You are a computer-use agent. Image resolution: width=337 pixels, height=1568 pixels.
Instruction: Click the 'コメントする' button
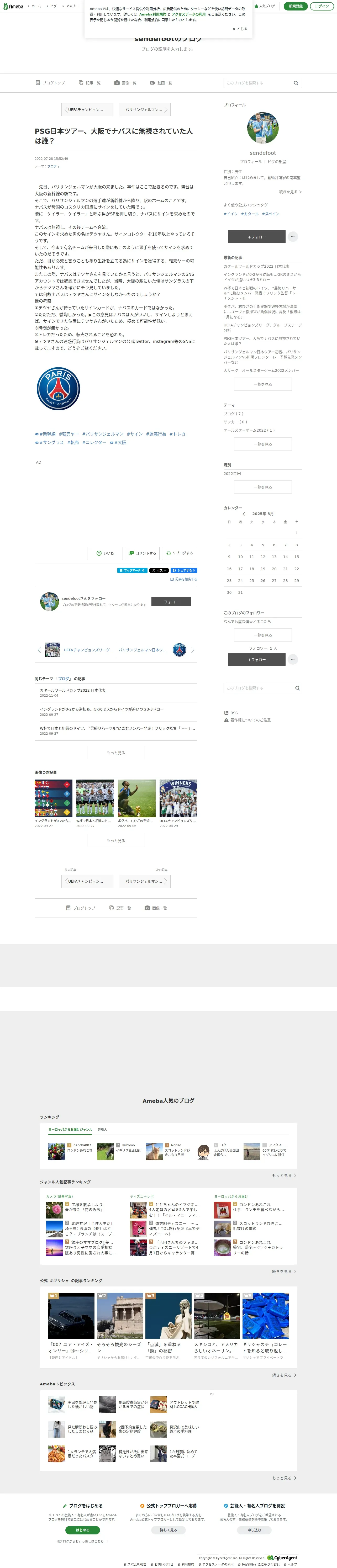click(x=142, y=553)
